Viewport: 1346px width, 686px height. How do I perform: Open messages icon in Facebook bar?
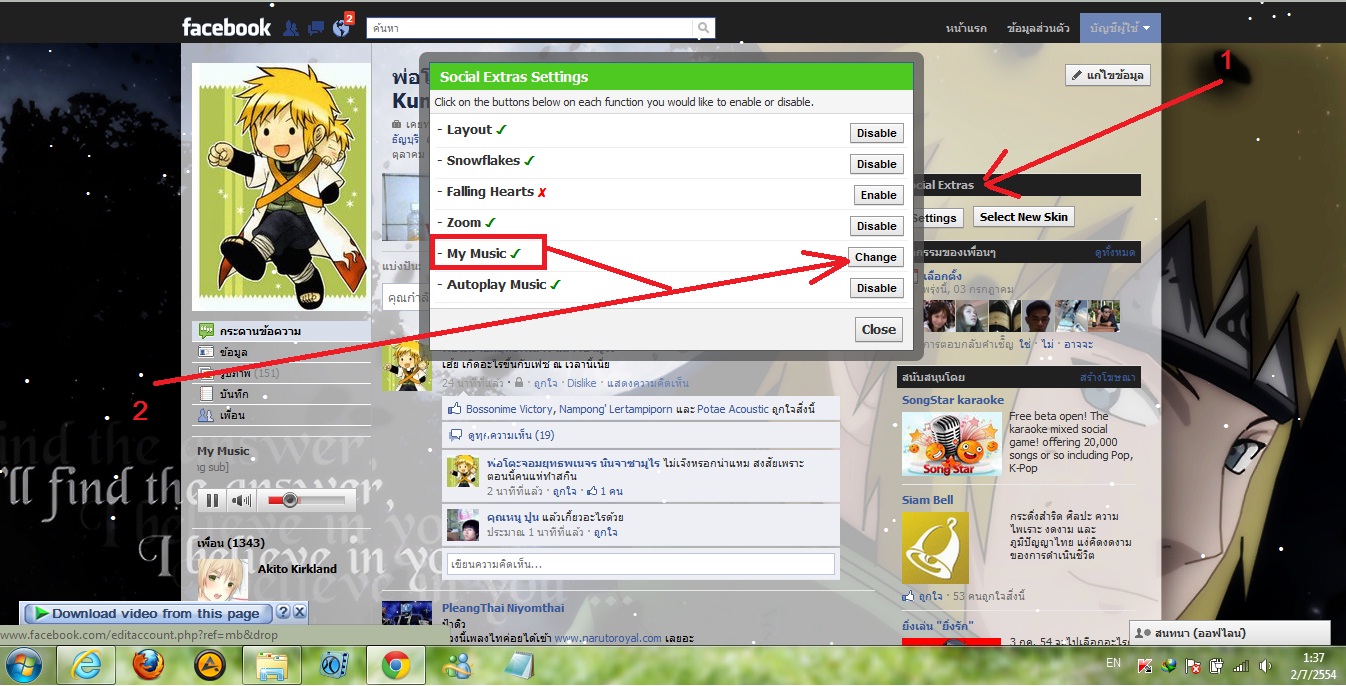[x=316, y=28]
